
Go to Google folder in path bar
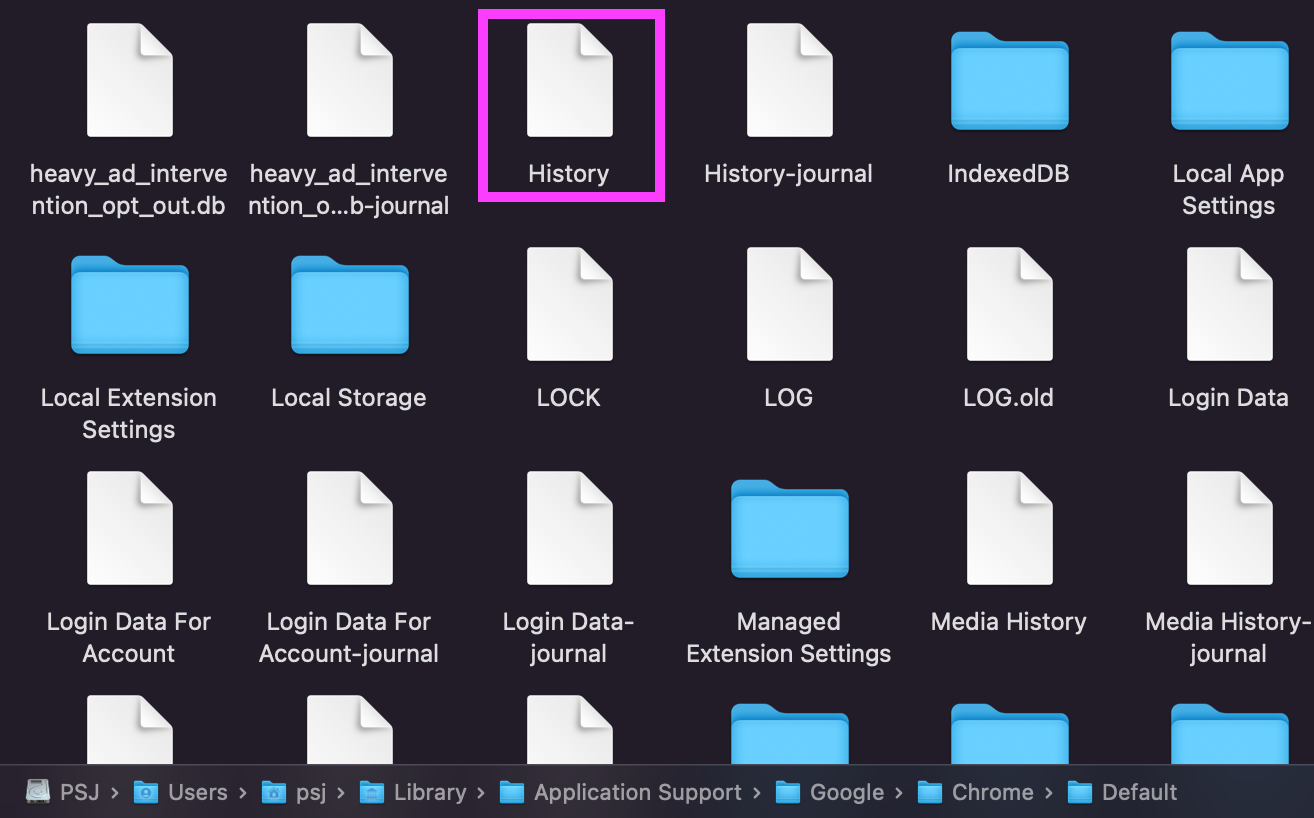tap(830, 792)
